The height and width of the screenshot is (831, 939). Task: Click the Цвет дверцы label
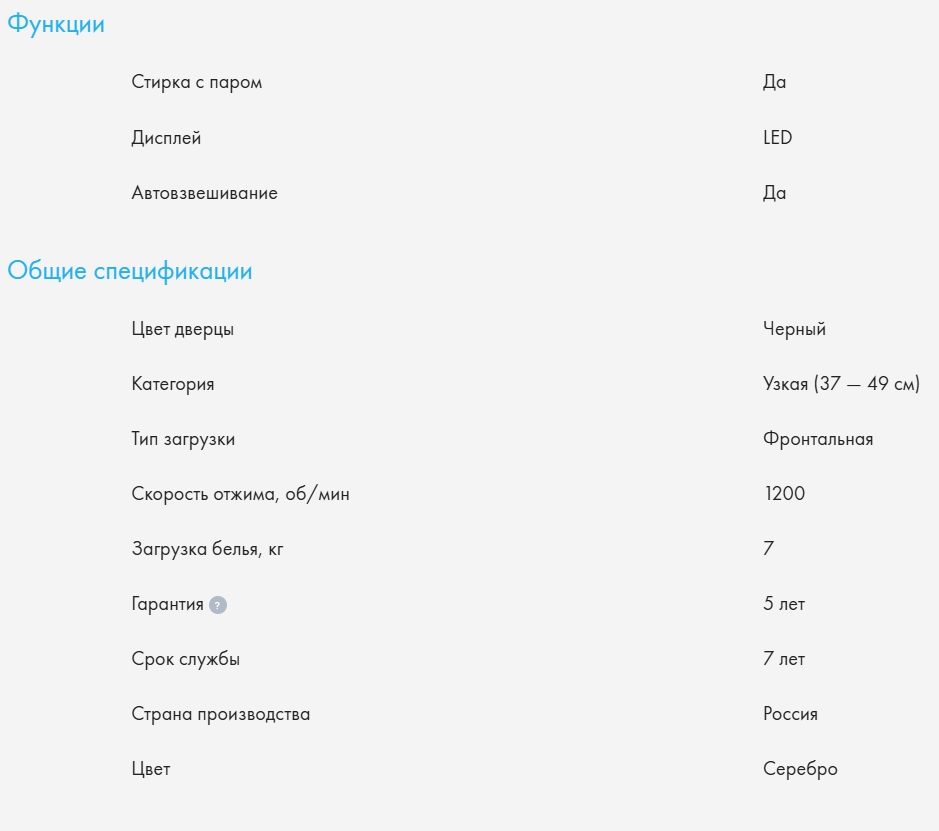click(183, 329)
